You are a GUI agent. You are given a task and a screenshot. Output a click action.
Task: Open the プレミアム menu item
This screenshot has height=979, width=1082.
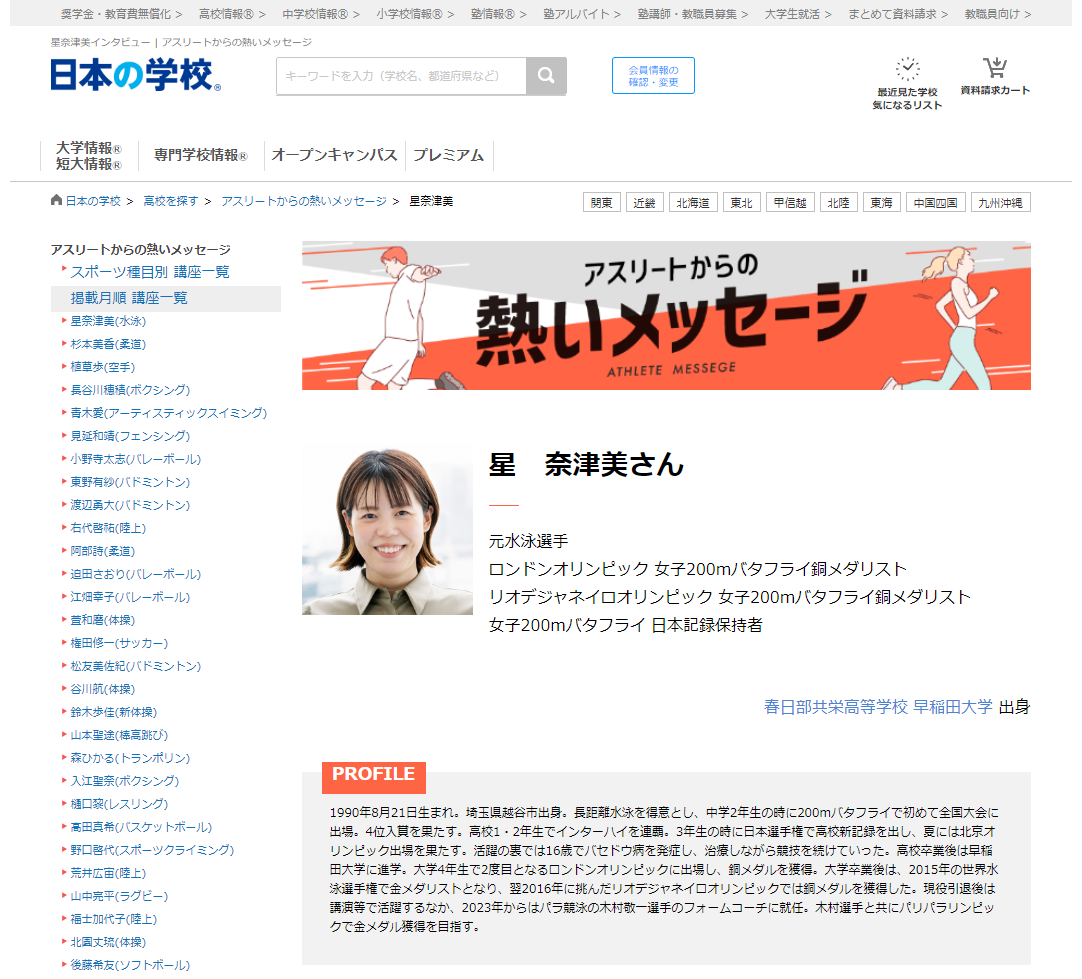pos(450,155)
